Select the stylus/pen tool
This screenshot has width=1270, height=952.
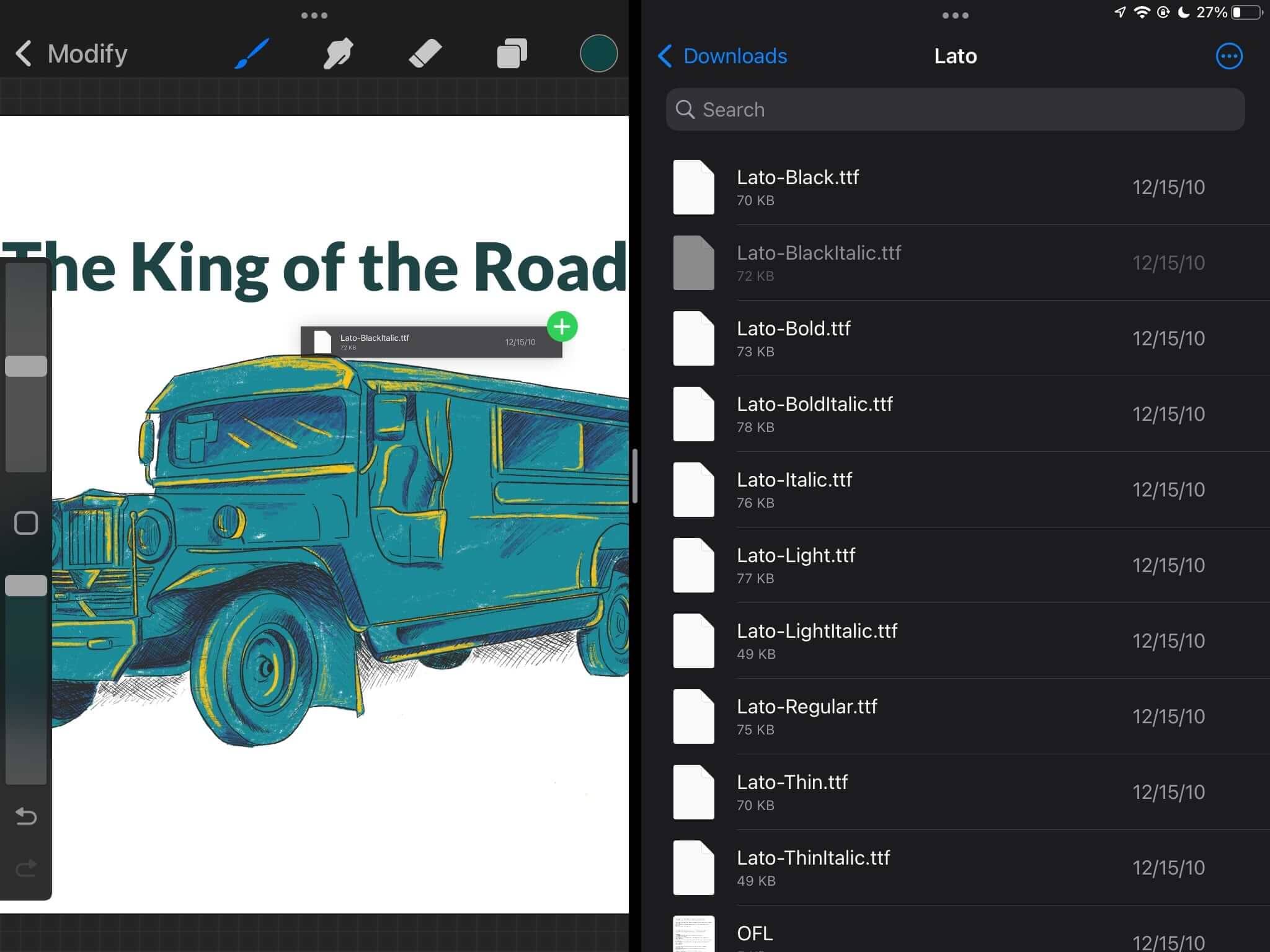coord(338,53)
